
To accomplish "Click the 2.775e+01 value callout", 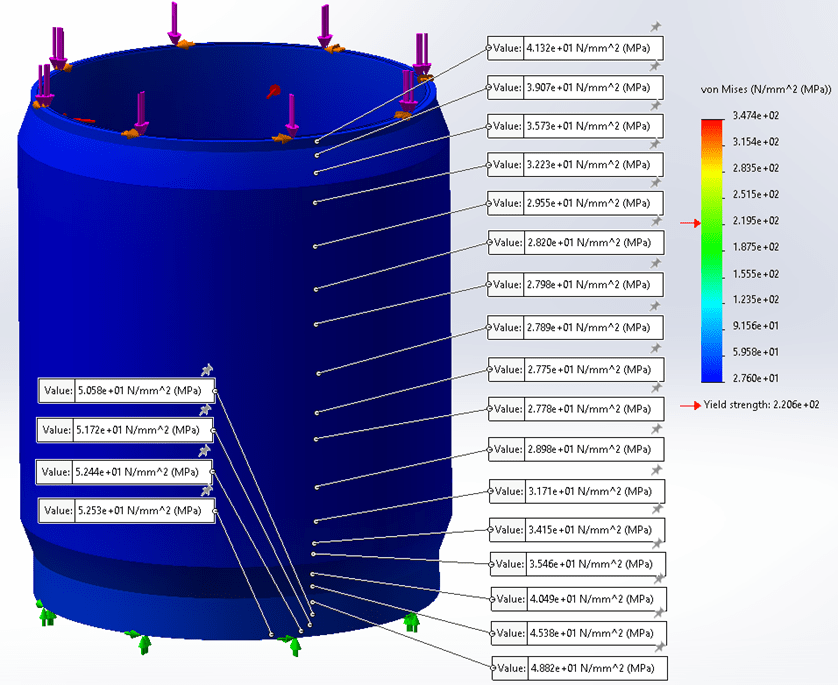I will point(575,370).
